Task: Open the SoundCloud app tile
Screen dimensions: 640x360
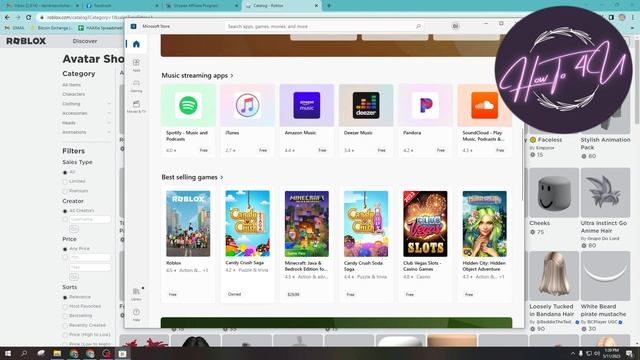Action: 484,120
